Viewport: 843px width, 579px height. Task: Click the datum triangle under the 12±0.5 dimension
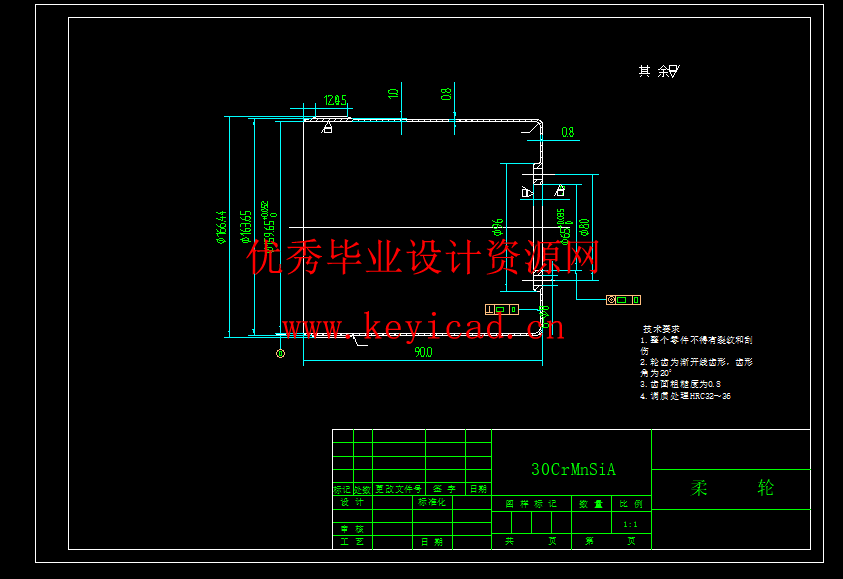tap(327, 127)
